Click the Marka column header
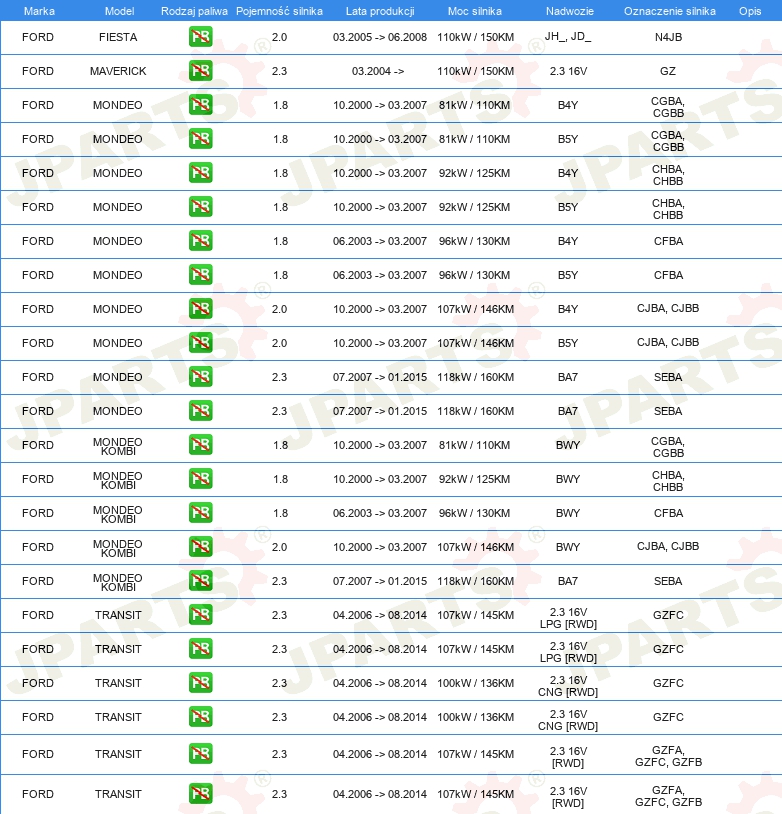 [39, 11]
